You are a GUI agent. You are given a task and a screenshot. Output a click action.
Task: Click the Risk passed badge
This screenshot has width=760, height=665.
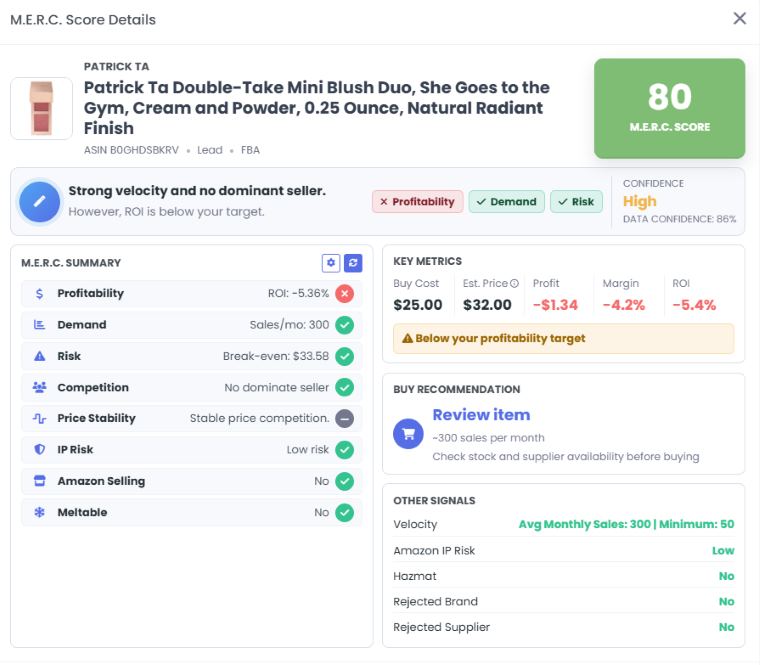click(576, 202)
